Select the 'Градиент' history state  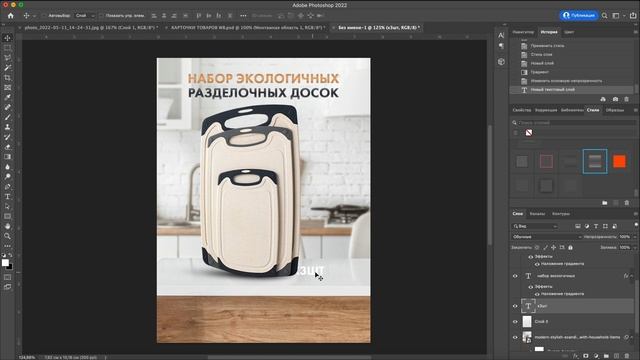pyautogui.click(x=540, y=72)
